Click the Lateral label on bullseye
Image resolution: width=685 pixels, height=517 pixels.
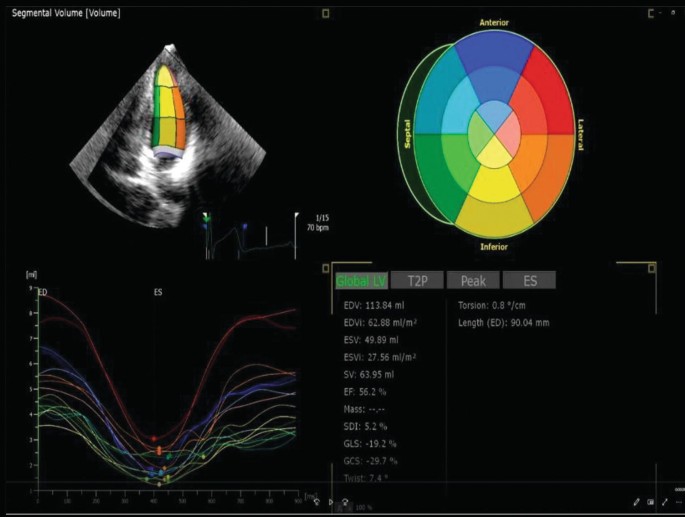581,135
